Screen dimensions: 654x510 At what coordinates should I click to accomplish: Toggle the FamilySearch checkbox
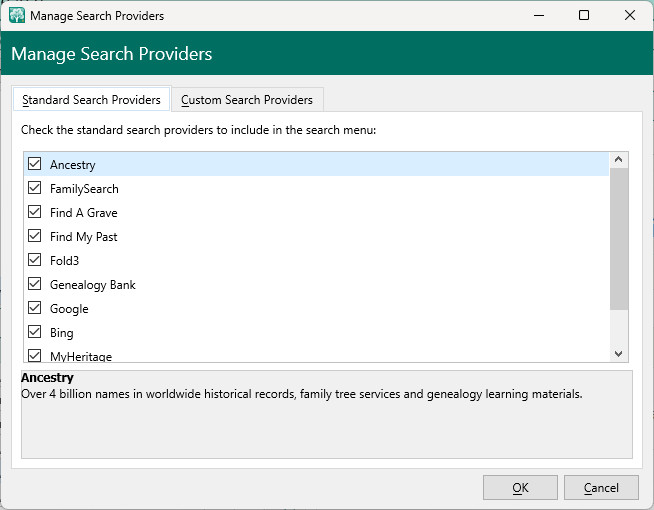point(35,188)
